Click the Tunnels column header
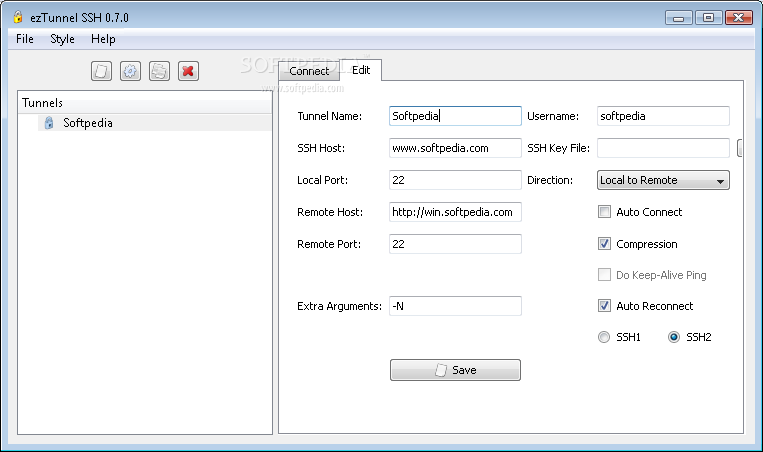The height and width of the screenshot is (452, 763). (145, 103)
